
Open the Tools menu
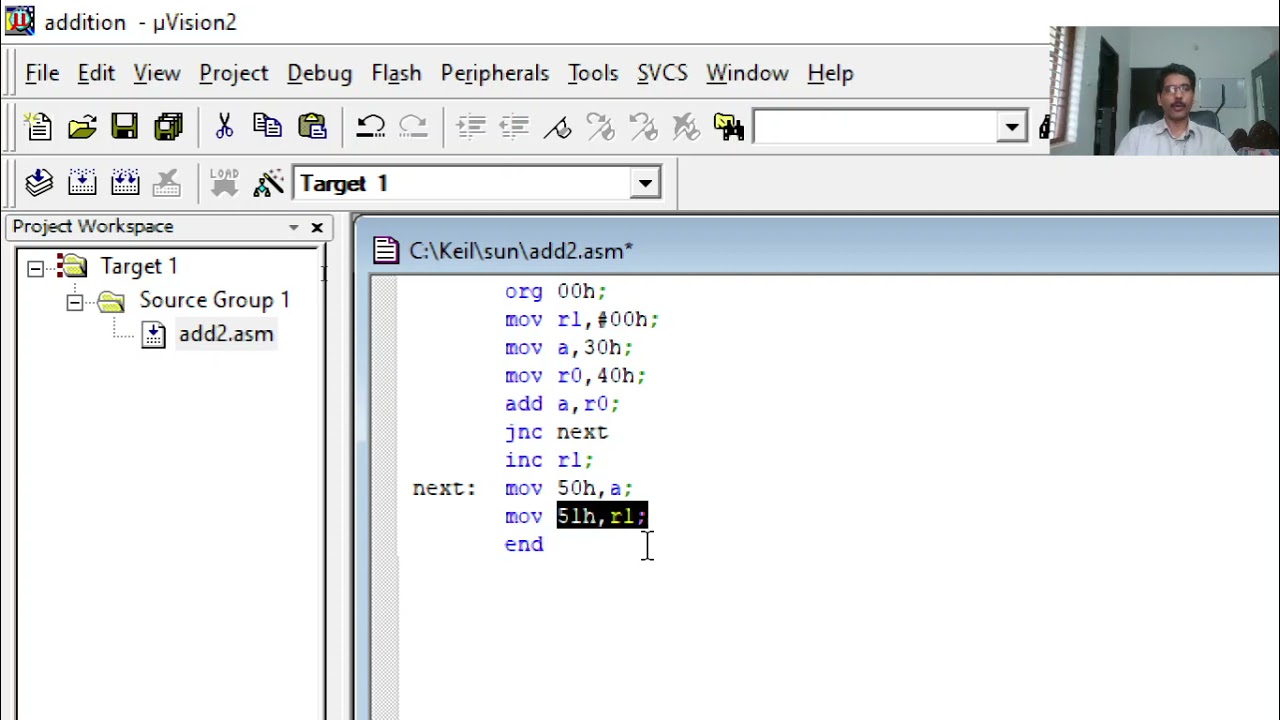coord(593,73)
